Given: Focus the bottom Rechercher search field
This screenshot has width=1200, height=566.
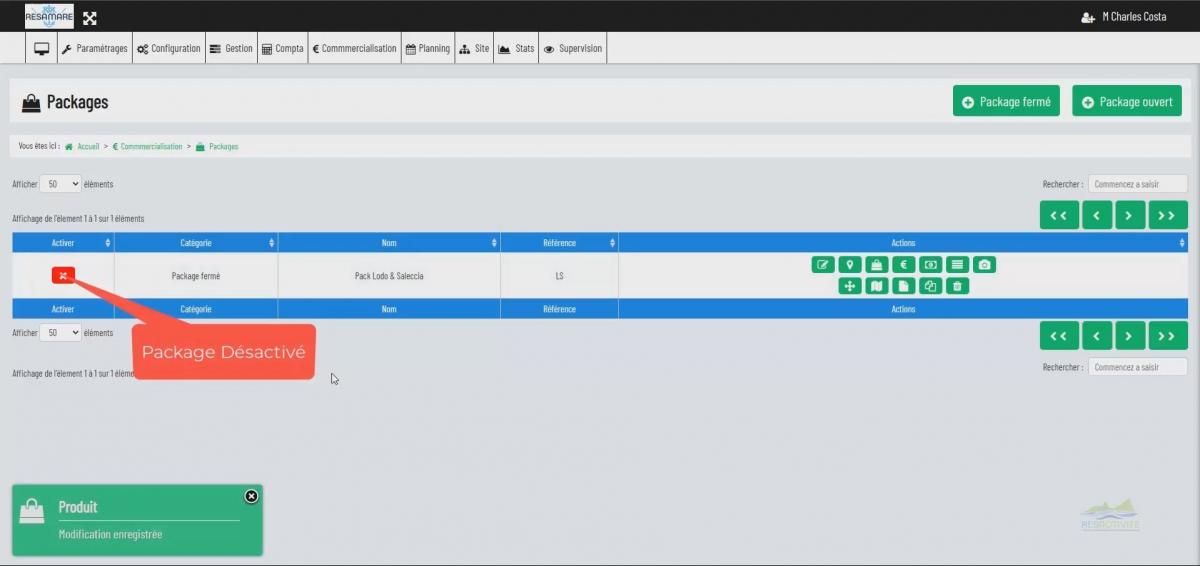Looking at the screenshot, I should point(1138,367).
